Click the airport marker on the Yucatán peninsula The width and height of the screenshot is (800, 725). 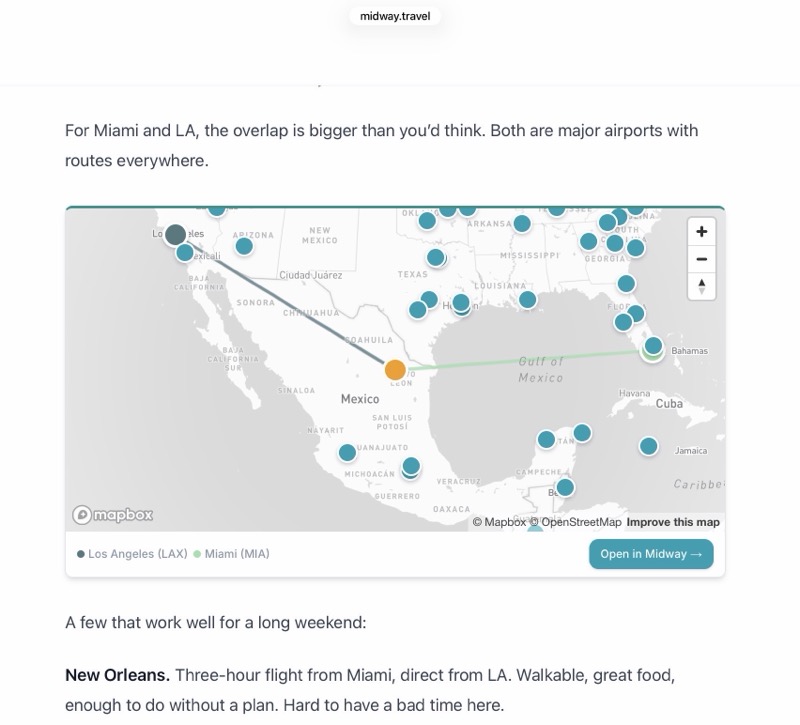click(x=547, y=438)
